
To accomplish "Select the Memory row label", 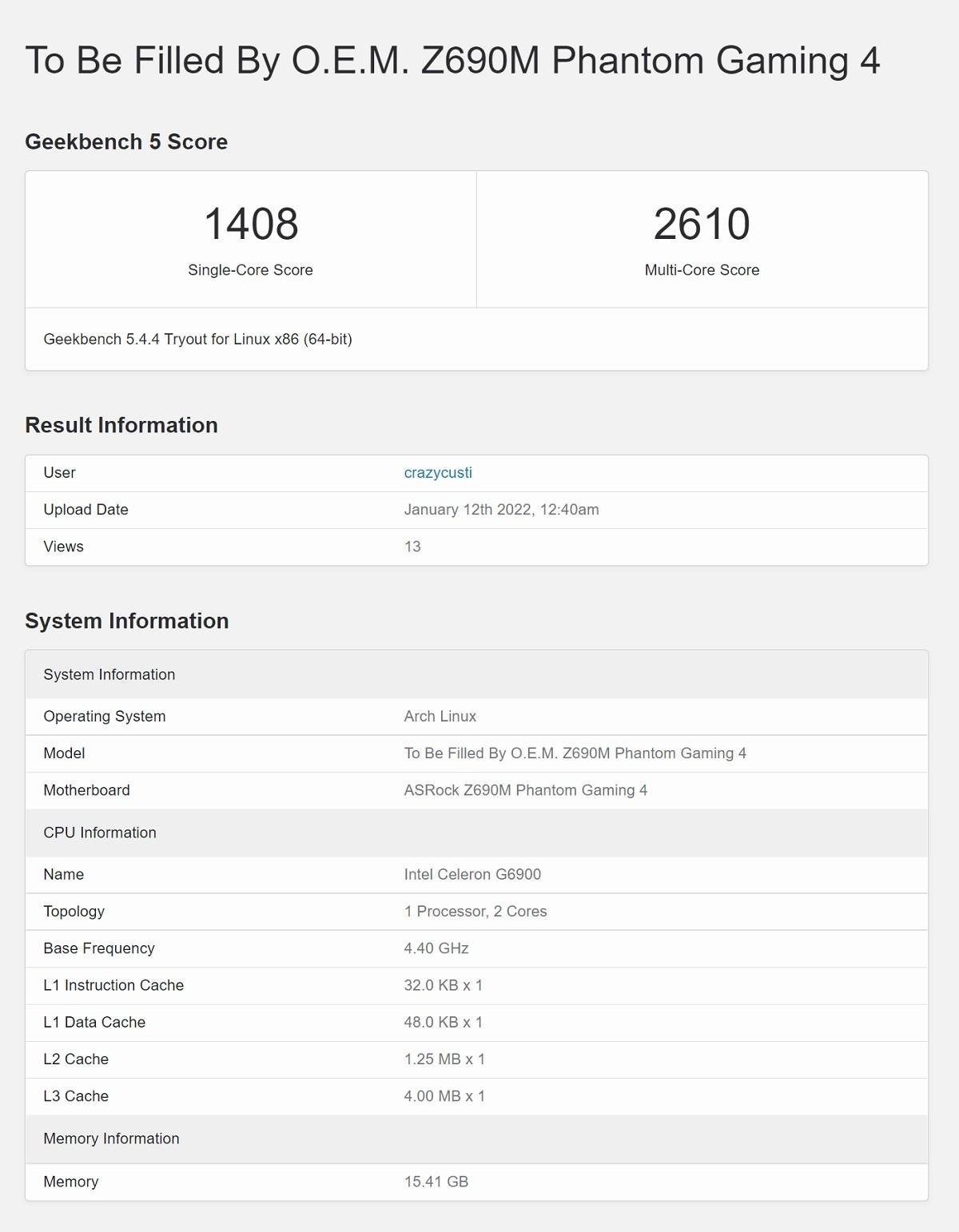I will coord(71,1182).
